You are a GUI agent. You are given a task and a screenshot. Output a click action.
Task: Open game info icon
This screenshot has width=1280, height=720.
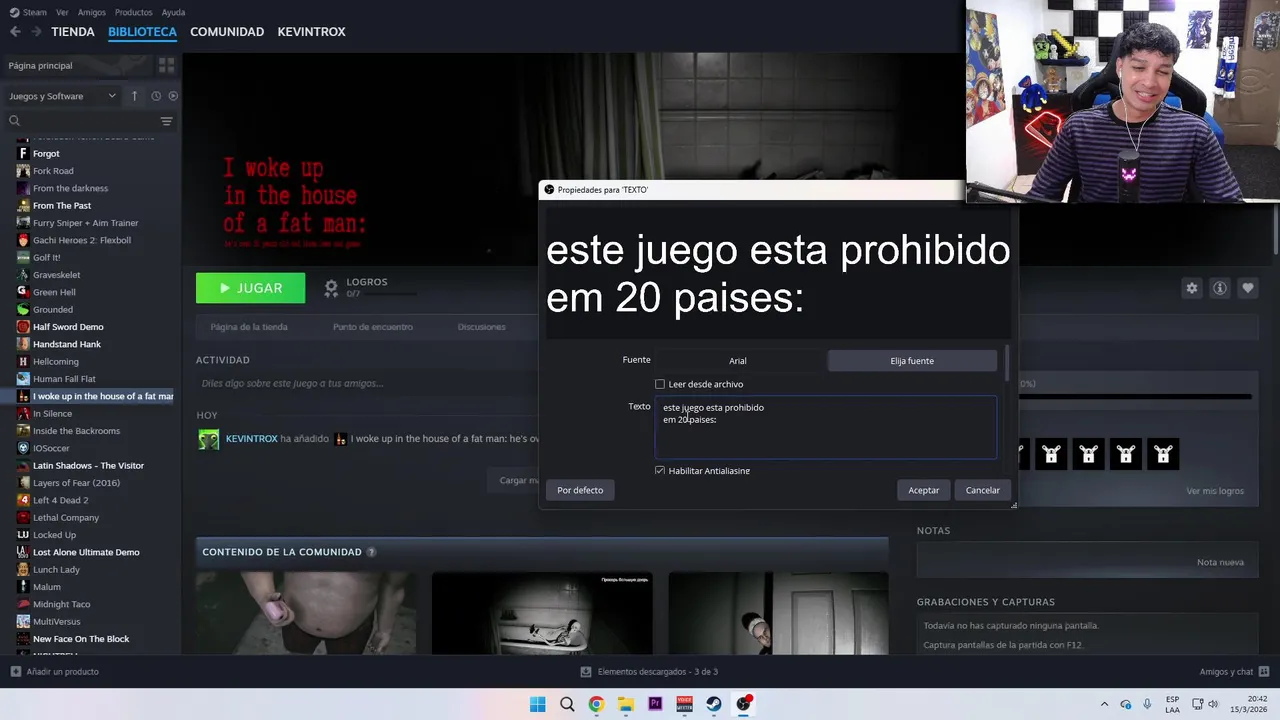tap(1219, 288)
